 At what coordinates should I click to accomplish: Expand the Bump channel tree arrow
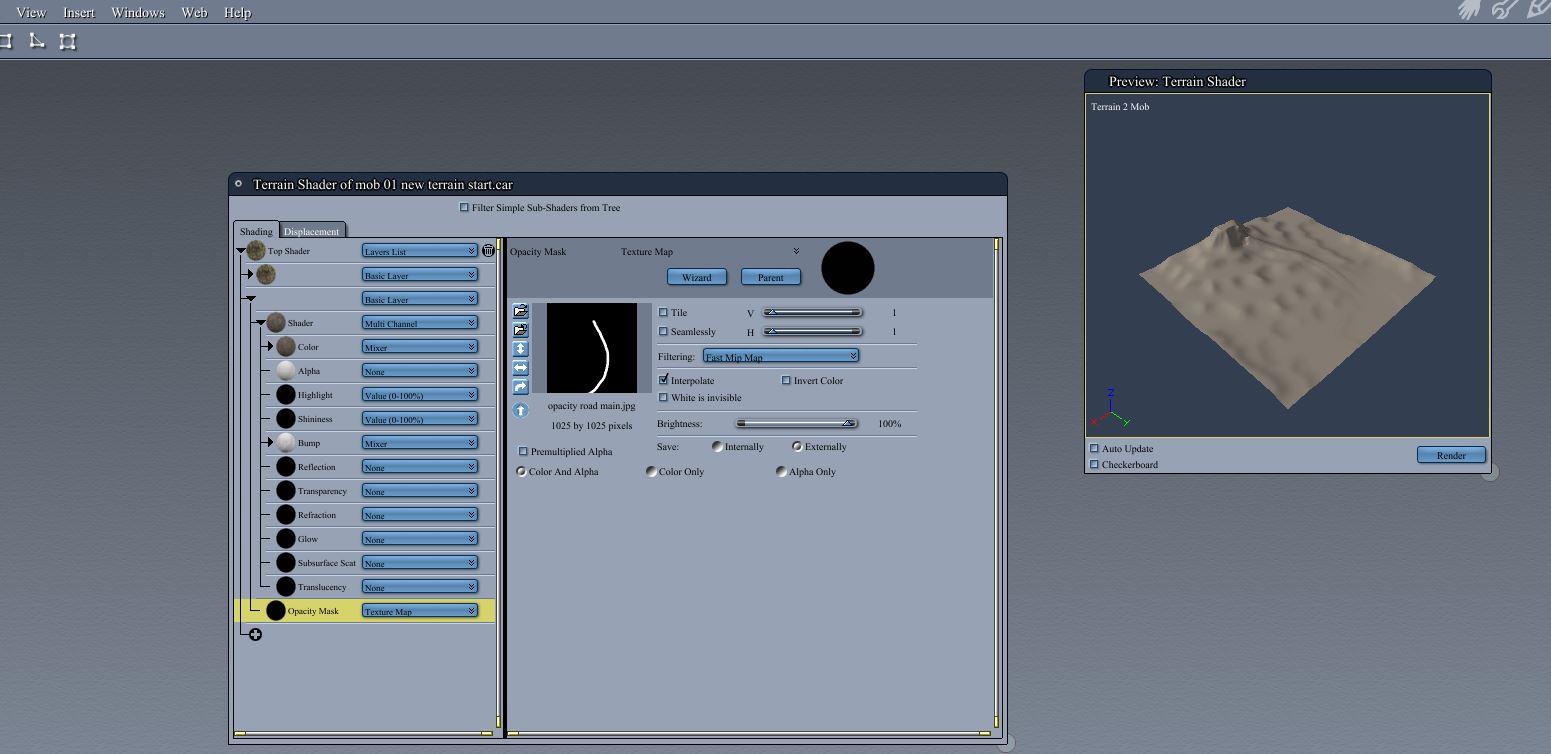pos(270,443)
